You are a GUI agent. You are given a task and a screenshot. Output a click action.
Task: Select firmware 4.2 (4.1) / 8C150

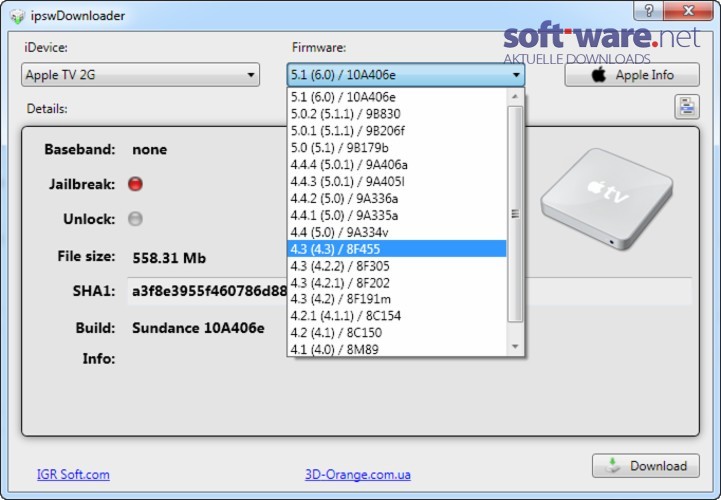(x=397, y=333)
